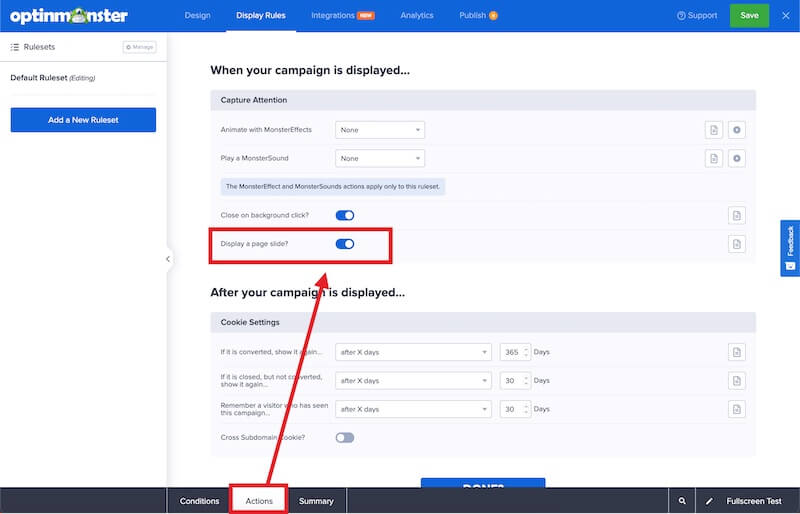Click the search magnifier in bottom bar
The height and width of the screenshot is (514, 800).
(682, 501)
